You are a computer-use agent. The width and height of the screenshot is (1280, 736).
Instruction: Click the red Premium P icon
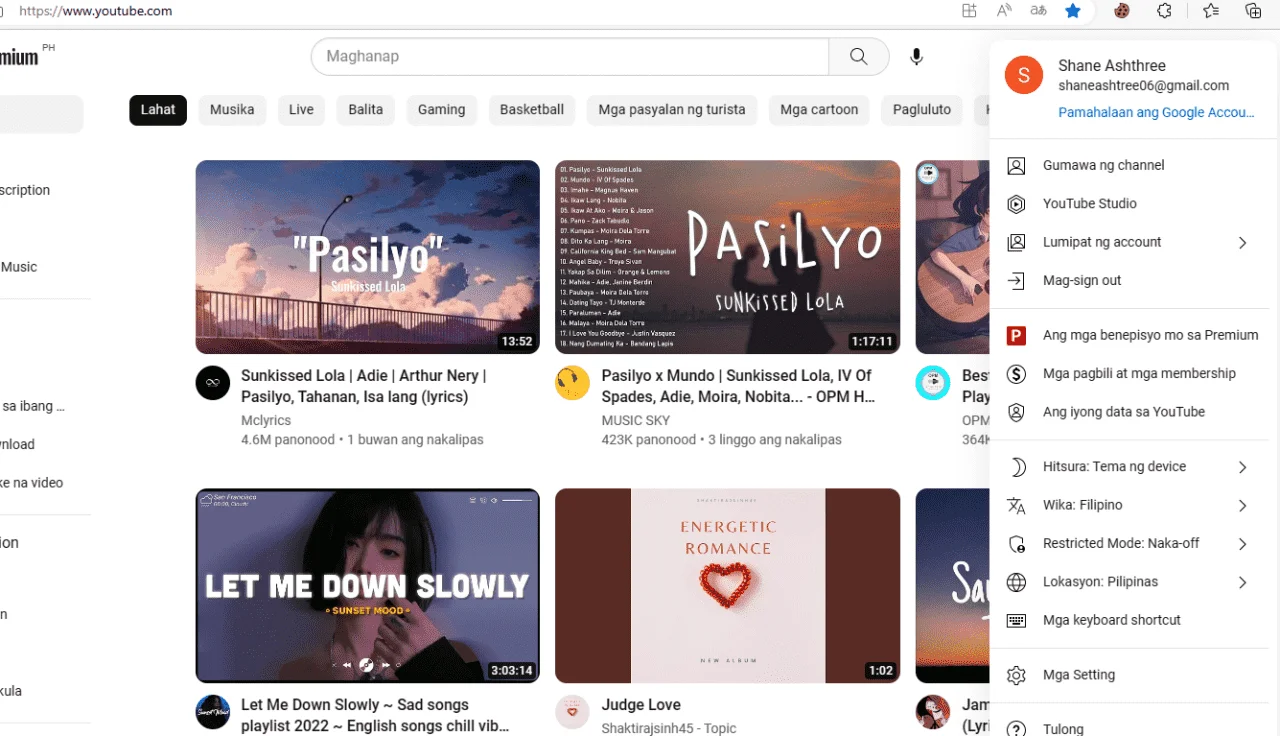pyautogui.click(x=1016, y=336)
